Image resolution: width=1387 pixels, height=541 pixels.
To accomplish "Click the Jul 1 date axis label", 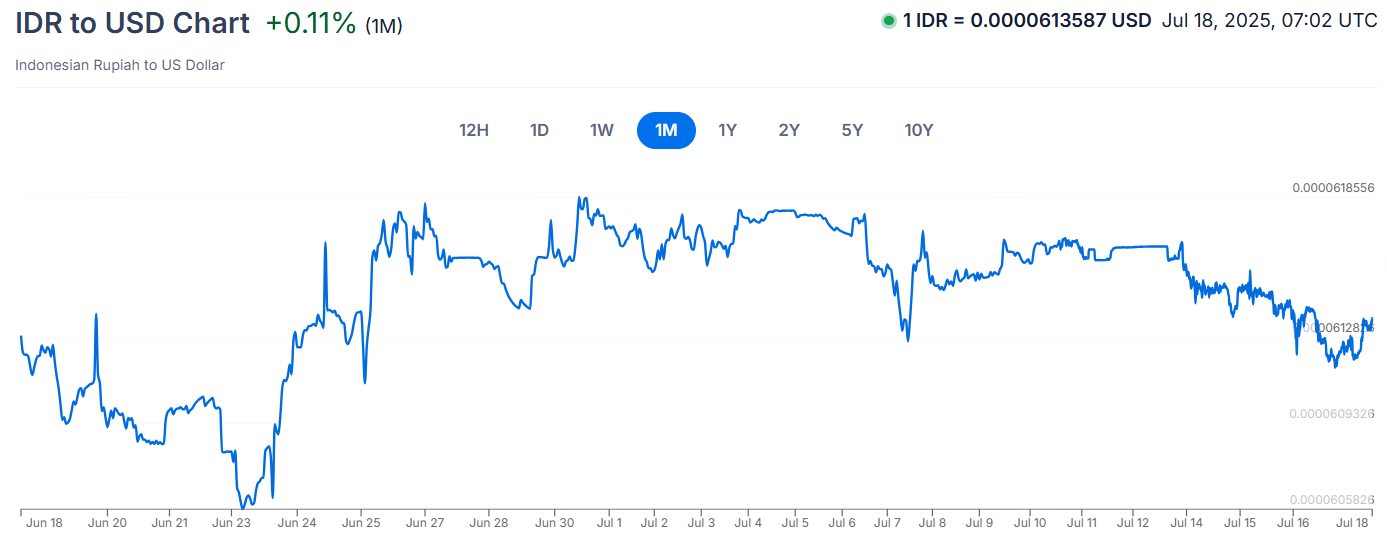I will [x=609, y=523].
